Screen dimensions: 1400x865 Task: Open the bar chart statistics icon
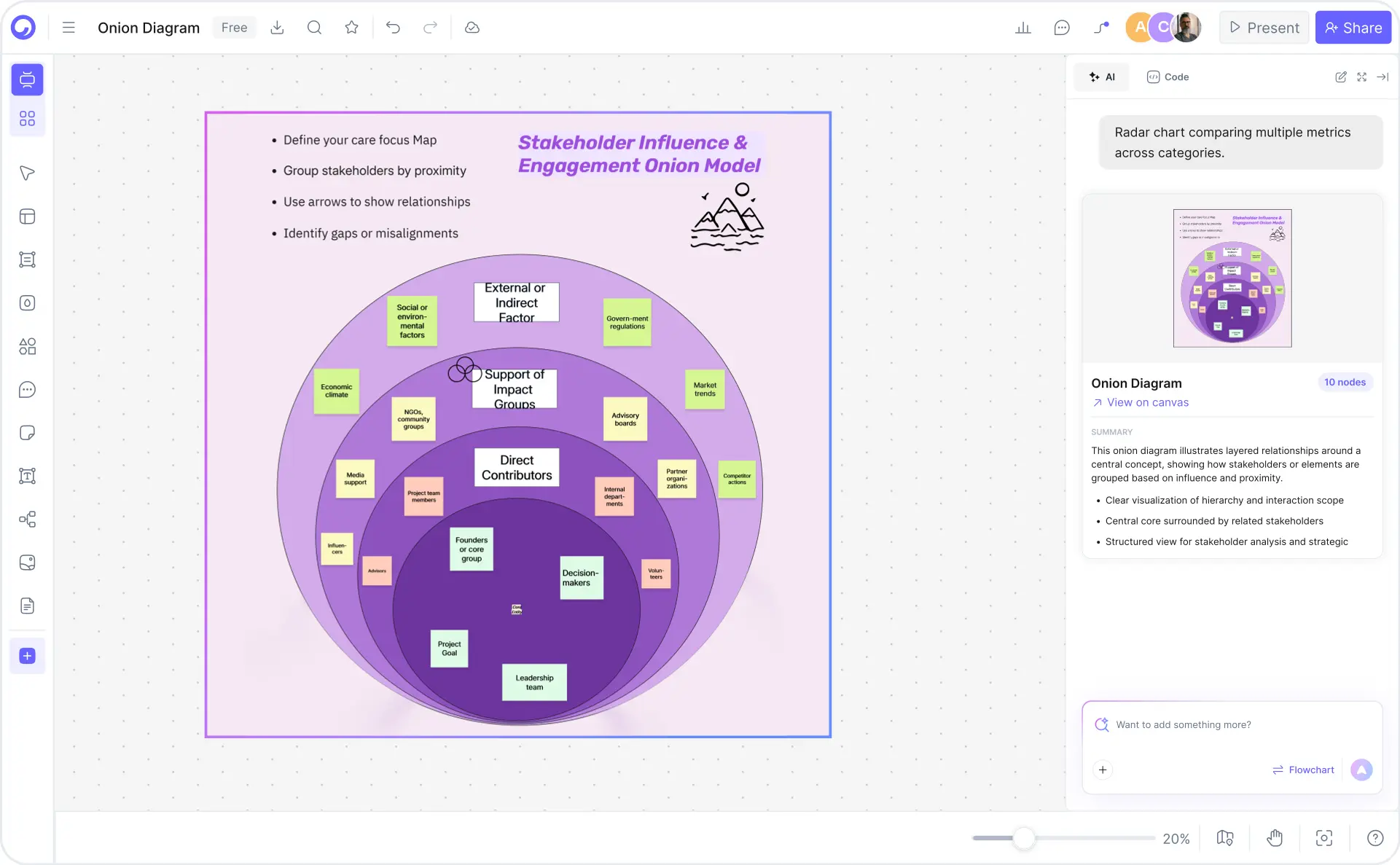pos(1023,28)
